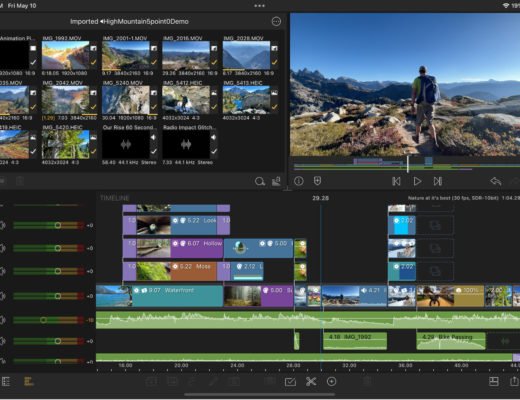Activate the multiselect checkbox tool

[290, 382]
